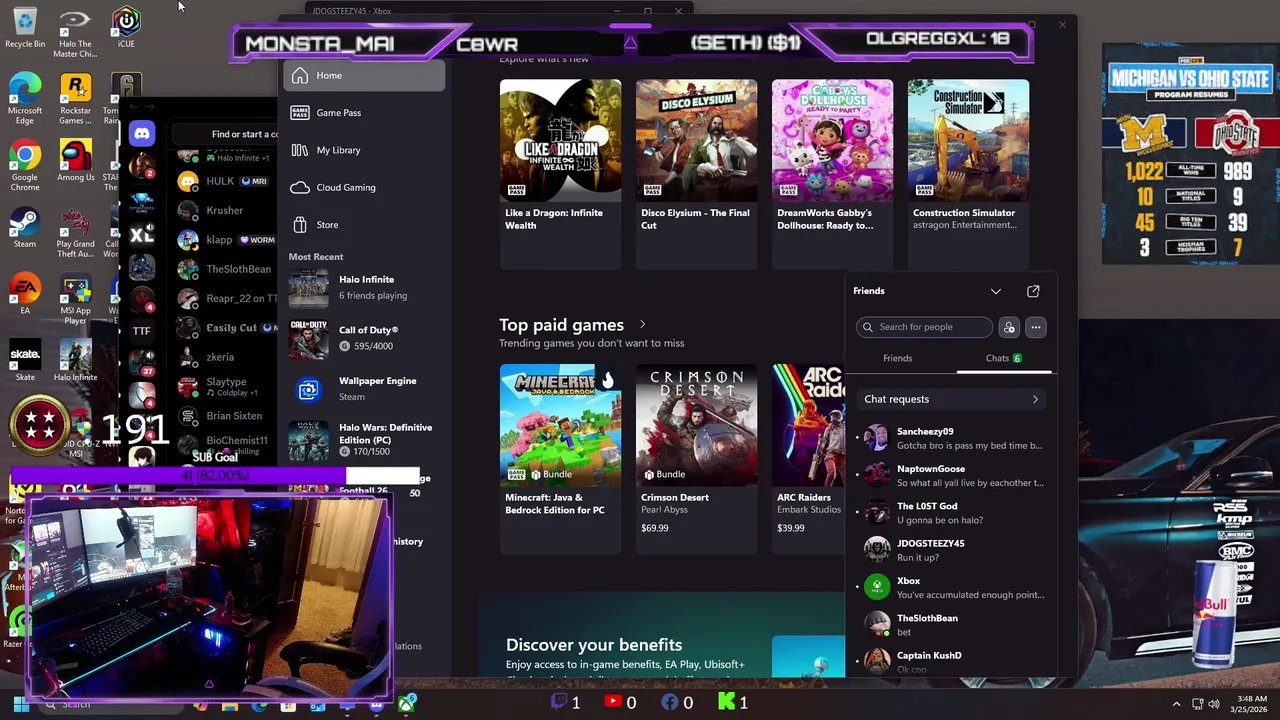Switch to the Chats tab
The height and width of the screenshot is (720, 1280).
pos(1003,358)
